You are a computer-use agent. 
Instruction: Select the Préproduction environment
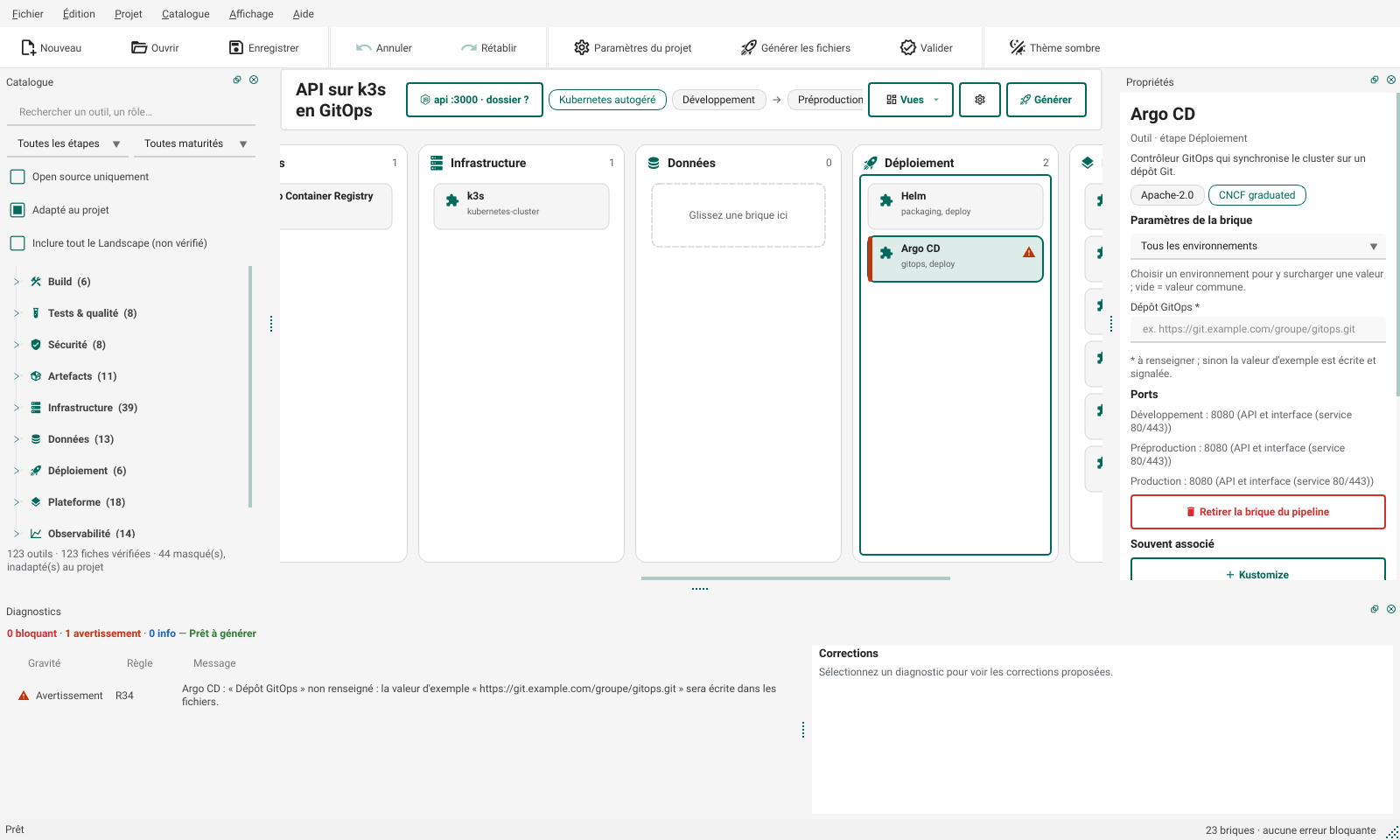coord(828,100)
